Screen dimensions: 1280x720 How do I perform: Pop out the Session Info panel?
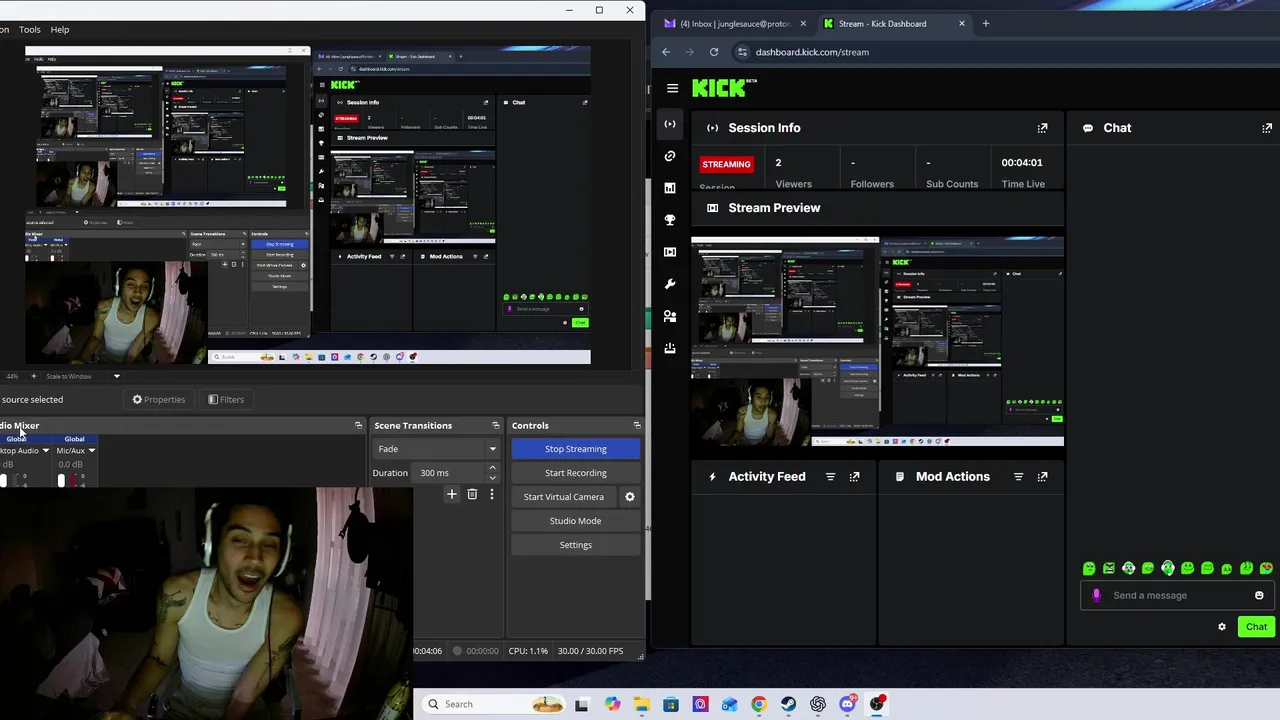point(1042,128)
